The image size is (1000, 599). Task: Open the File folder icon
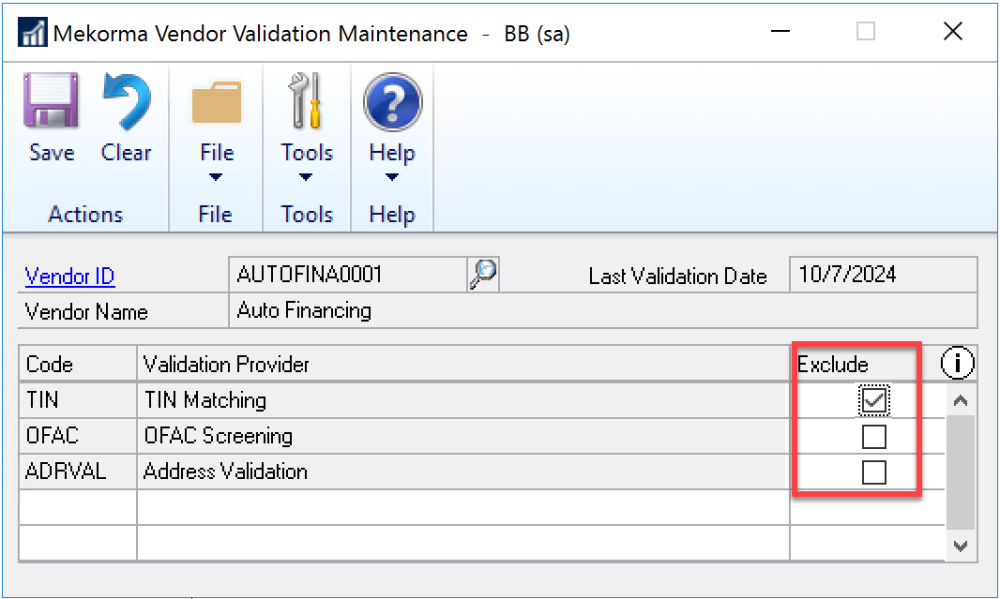216,104
